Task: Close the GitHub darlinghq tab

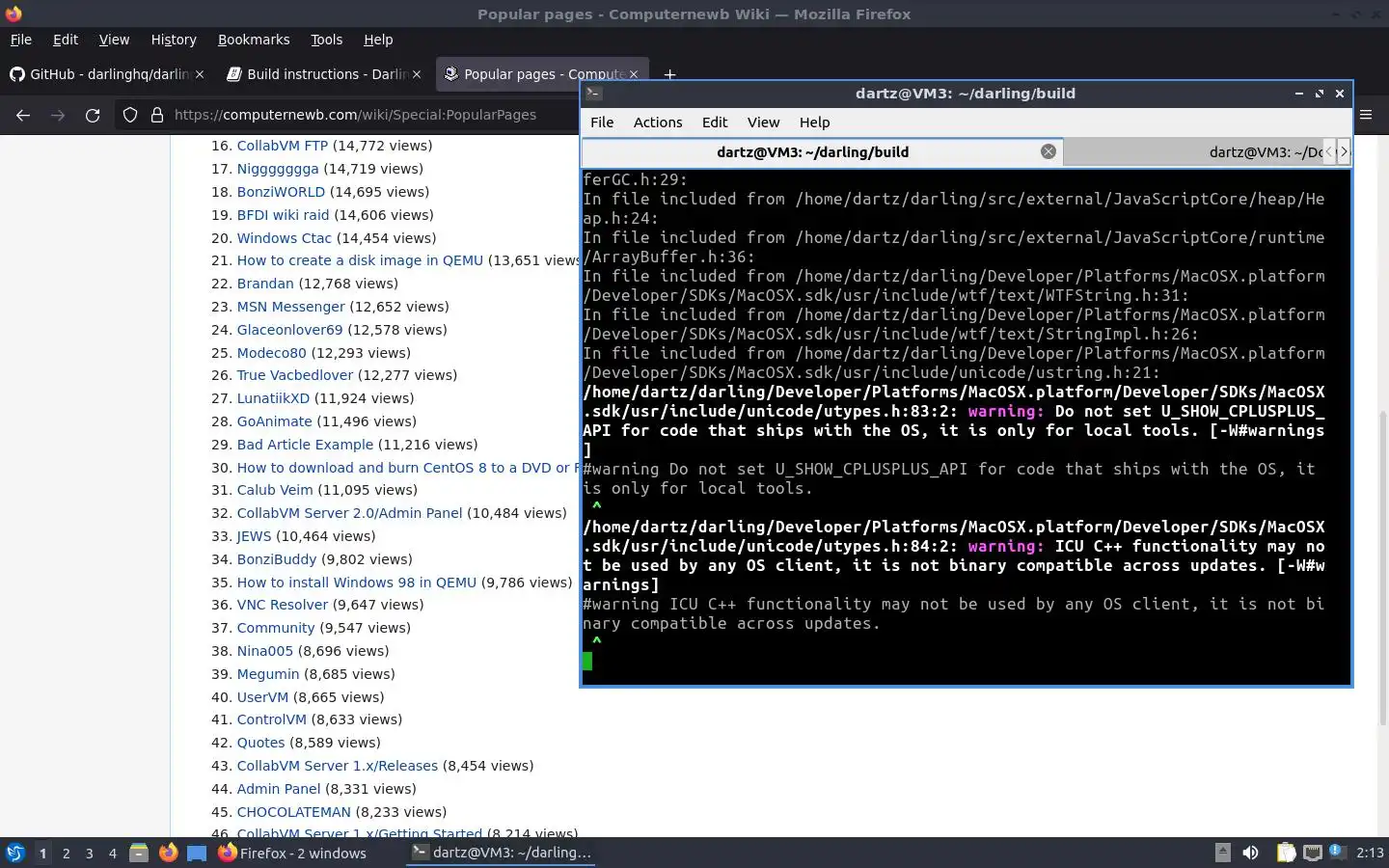Action: pyautogui.click(x=200, y=74)
